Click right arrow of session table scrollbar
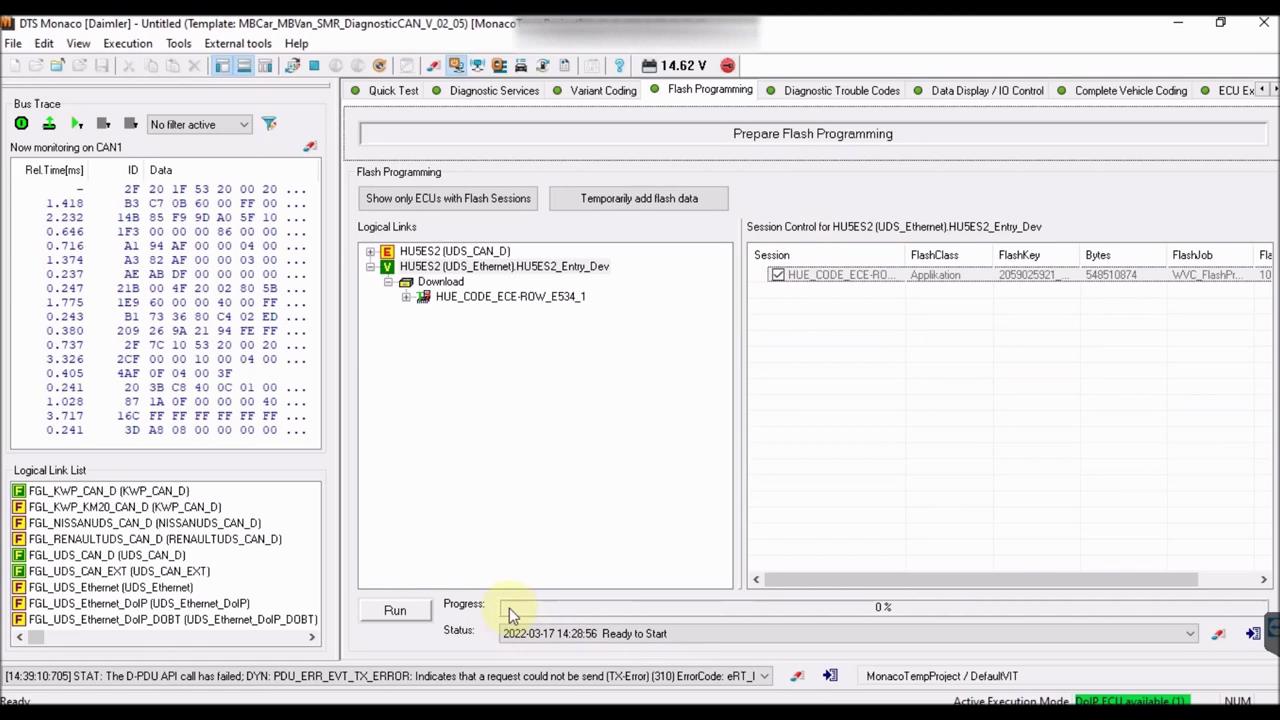1280x720 pixels. point(1263,580)
